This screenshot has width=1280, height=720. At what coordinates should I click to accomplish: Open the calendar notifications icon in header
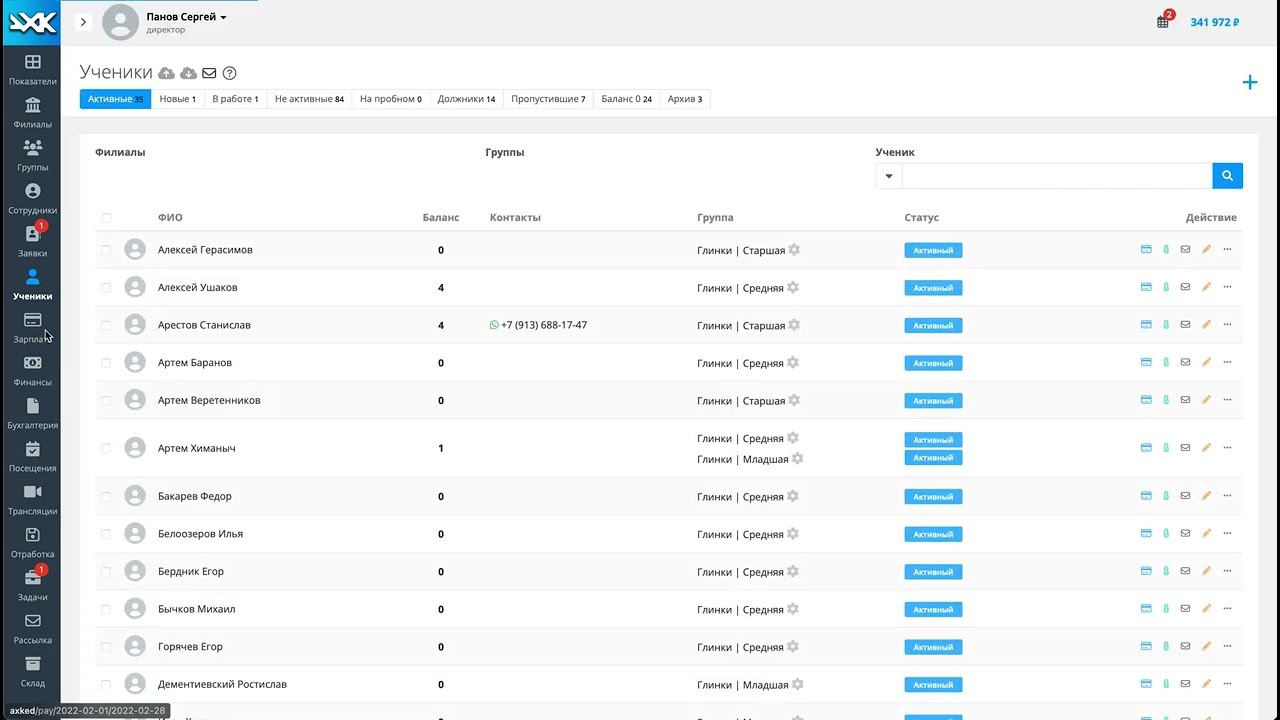[x=1163, y=22]
